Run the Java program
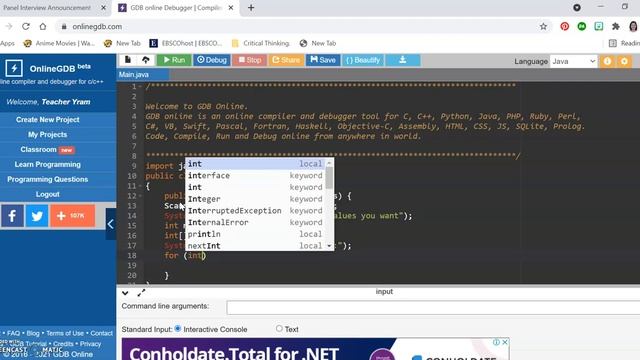The image size is (640, 360). click(174, 60)
